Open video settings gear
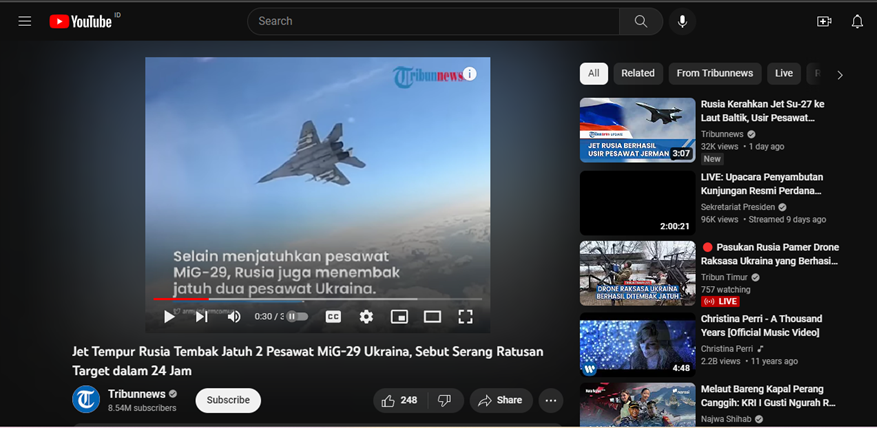This screenshot has width=877, height=428. click(366, 317)
